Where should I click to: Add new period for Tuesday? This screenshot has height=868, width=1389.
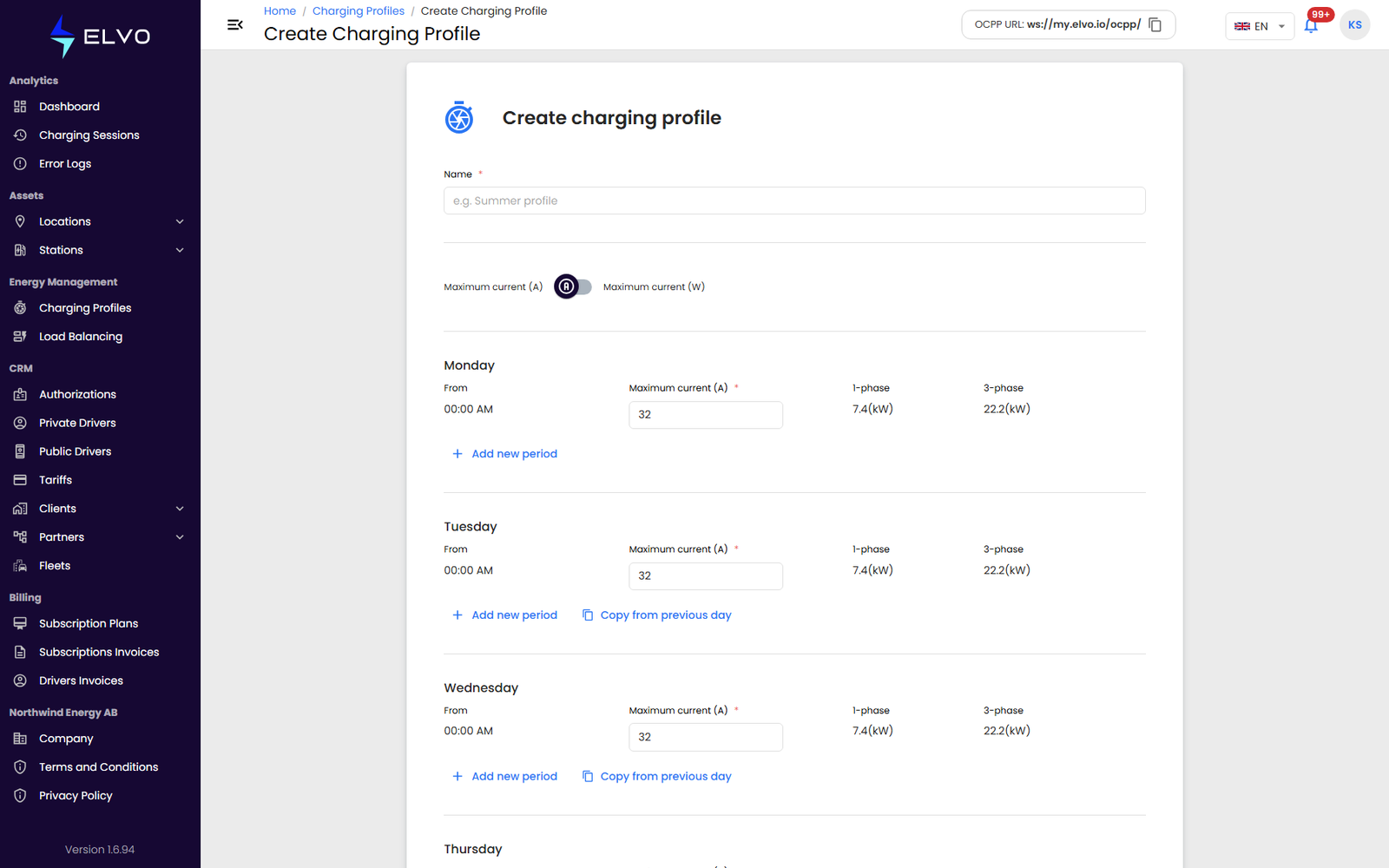[x=504, y=615]
